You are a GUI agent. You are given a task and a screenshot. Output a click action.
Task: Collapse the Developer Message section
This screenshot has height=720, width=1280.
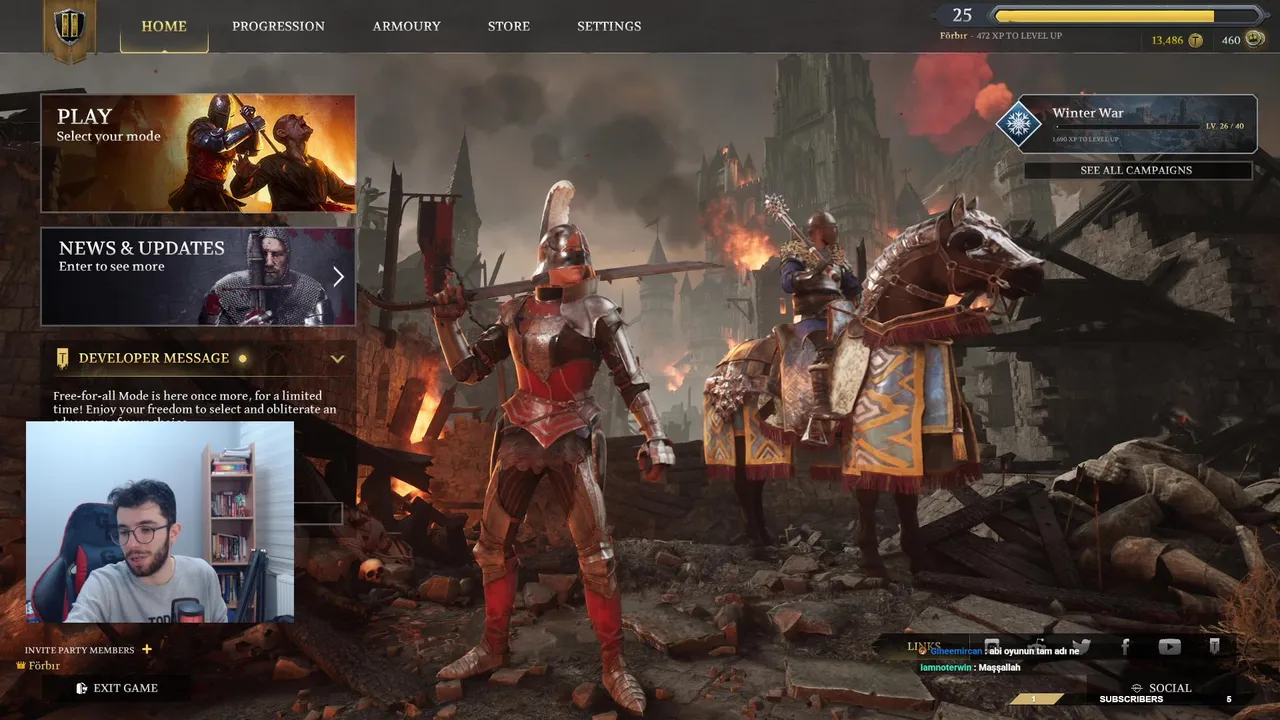point(338,358)
